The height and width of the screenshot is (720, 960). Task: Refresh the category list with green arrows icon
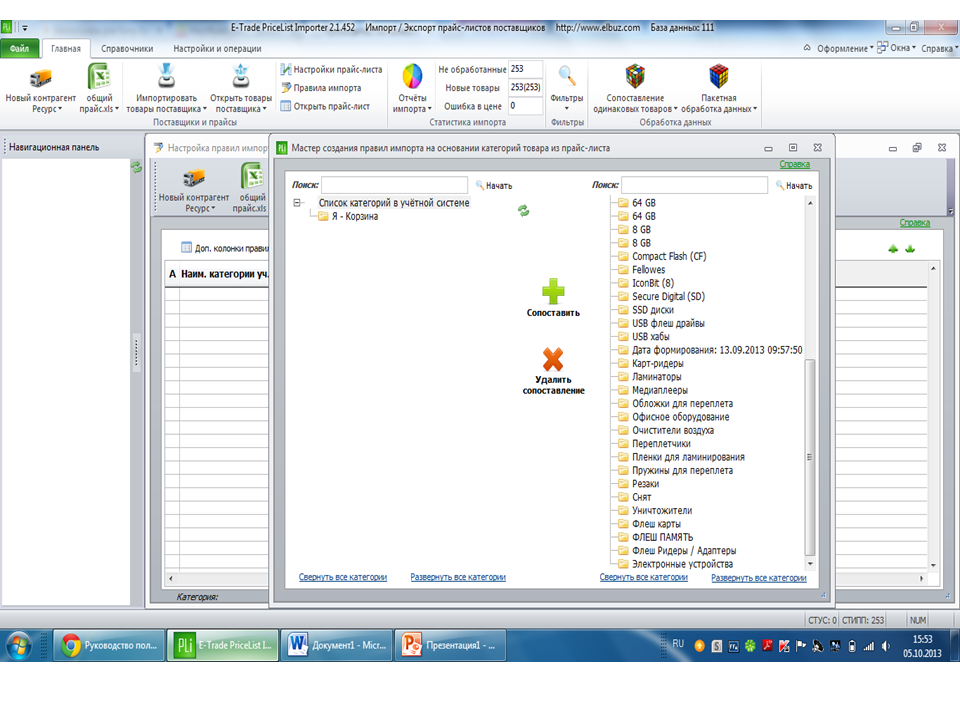click(x=523, y=211)
